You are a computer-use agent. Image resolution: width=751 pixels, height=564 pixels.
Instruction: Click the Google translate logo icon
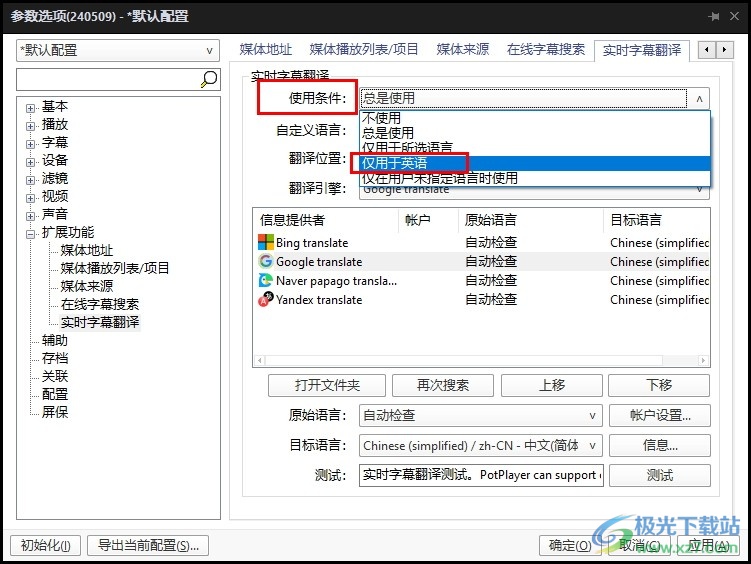click(x=265, y=261)
